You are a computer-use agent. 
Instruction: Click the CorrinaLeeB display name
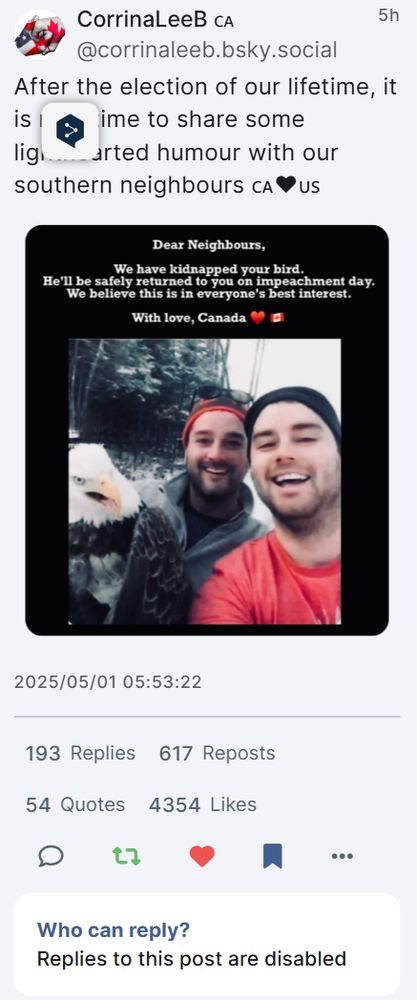(142, 20)
